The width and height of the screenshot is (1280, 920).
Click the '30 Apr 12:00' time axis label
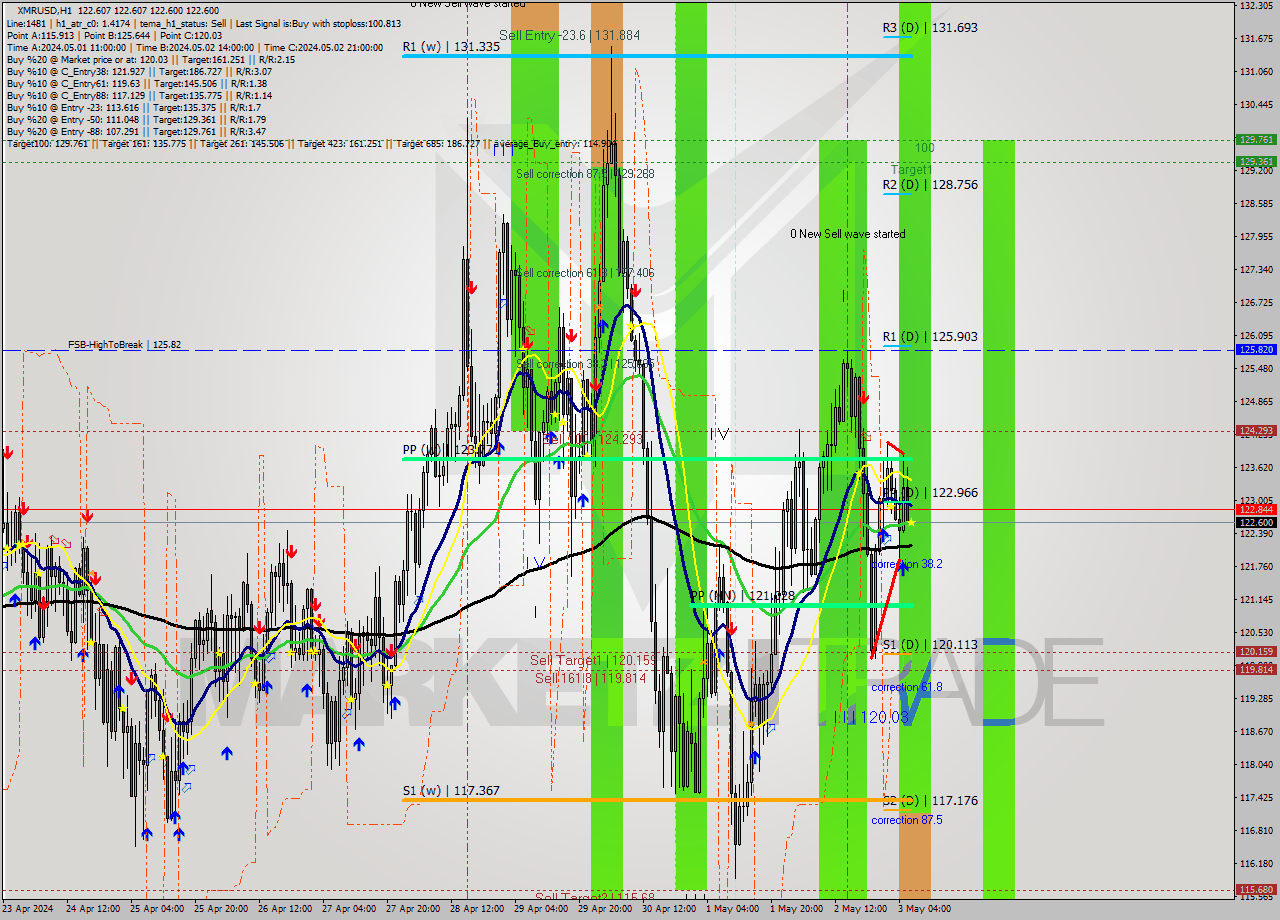pyautogui.click(x=669, y=909)
